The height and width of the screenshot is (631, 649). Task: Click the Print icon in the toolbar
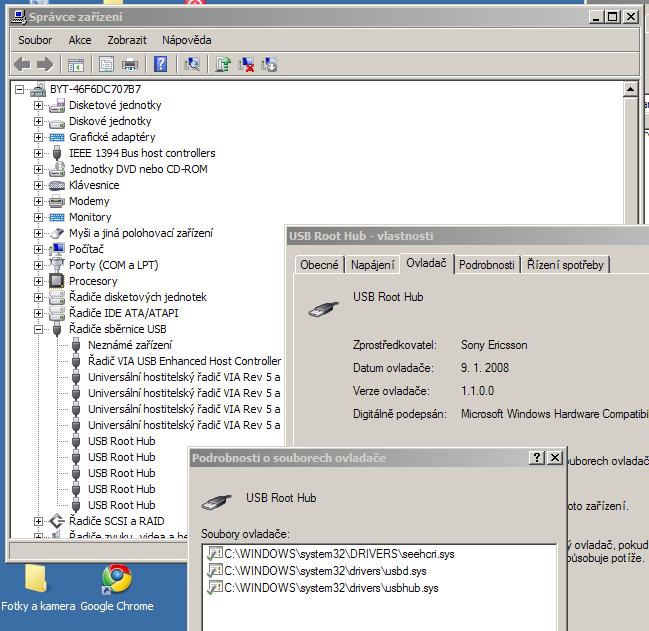click(130, 64)
